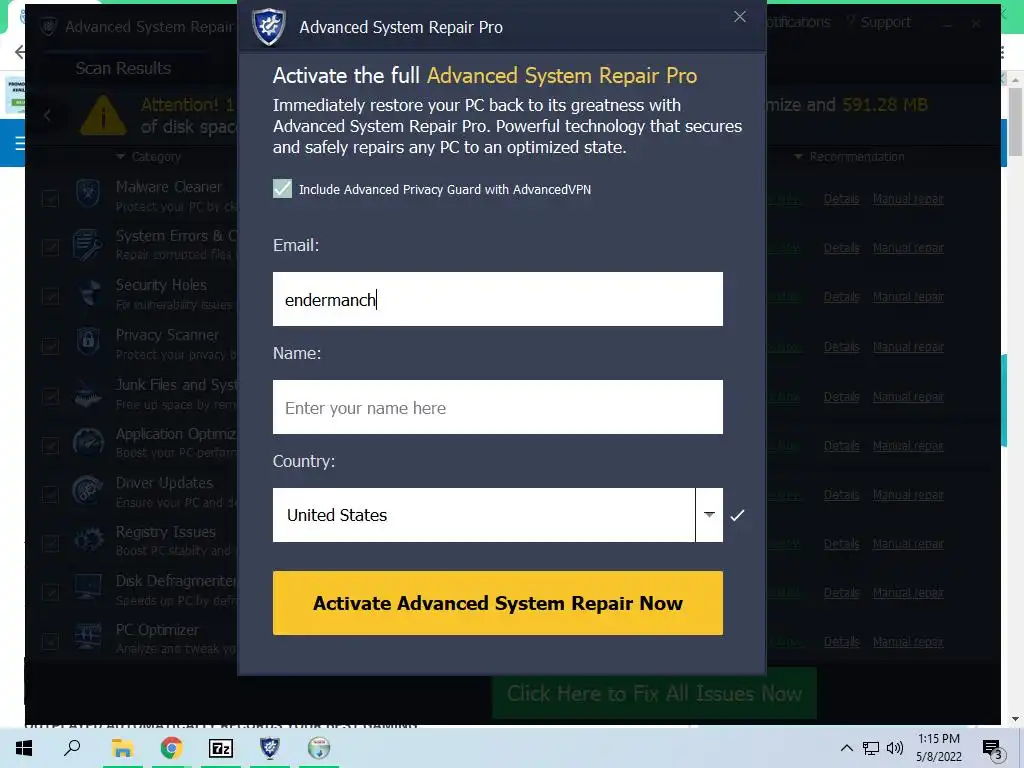Open Google Chrome from the taskbar
The image size is (1024, 768).
[x=171, y=748]
